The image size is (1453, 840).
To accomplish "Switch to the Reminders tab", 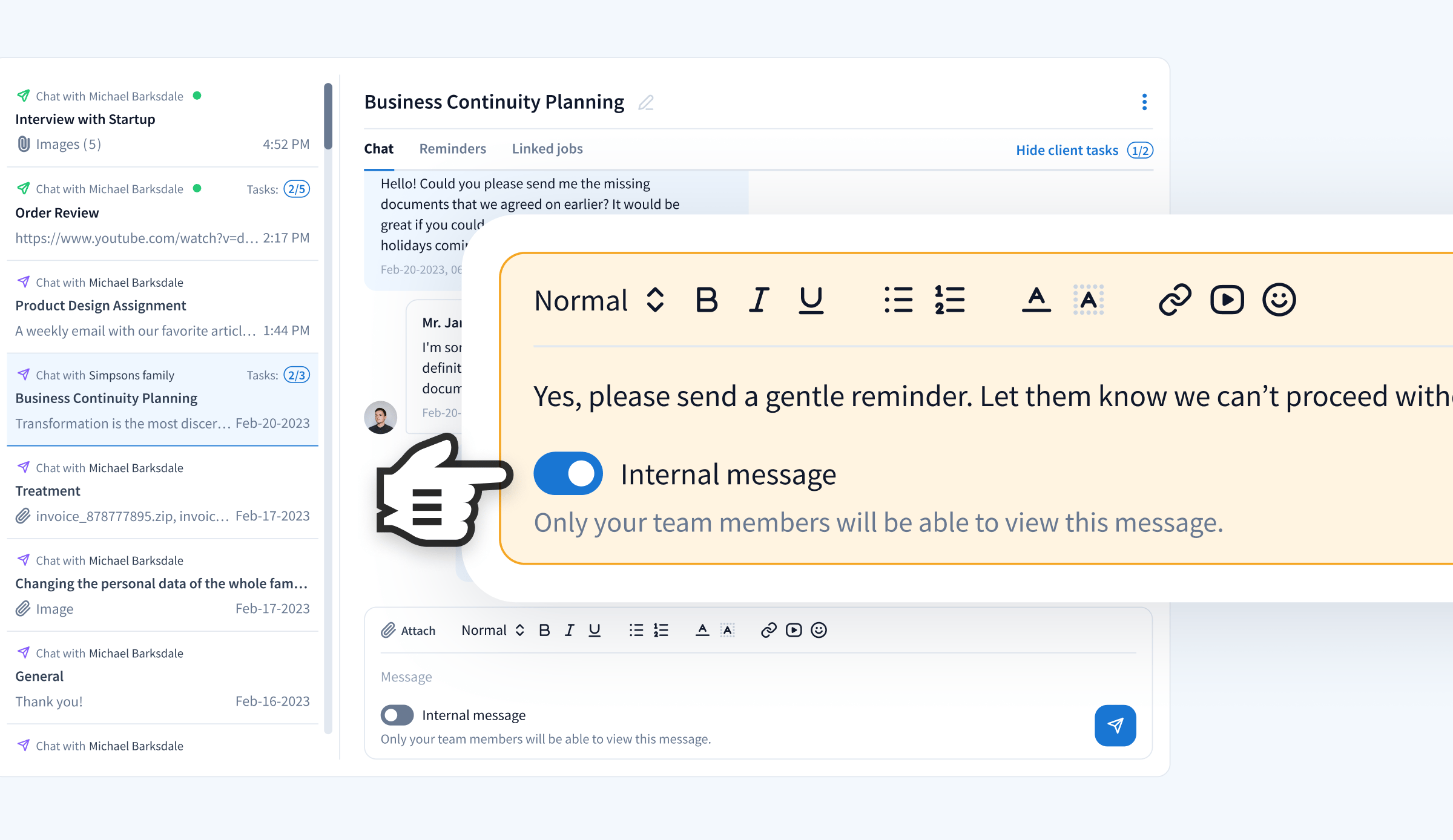I will pyautogui.click(x=453, y=149).
